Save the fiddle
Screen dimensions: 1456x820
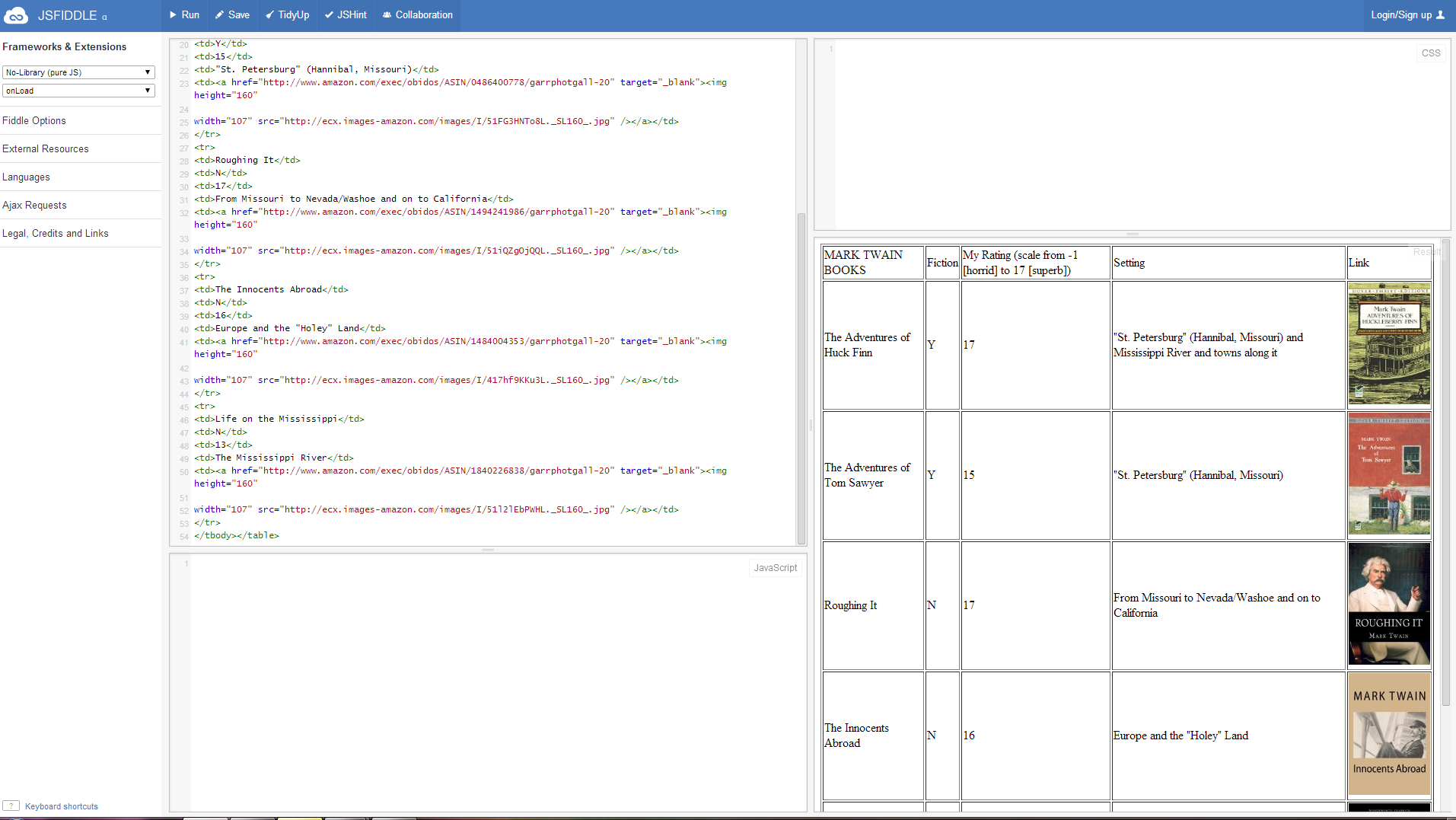pyautogui.click(x=232, y=15)
